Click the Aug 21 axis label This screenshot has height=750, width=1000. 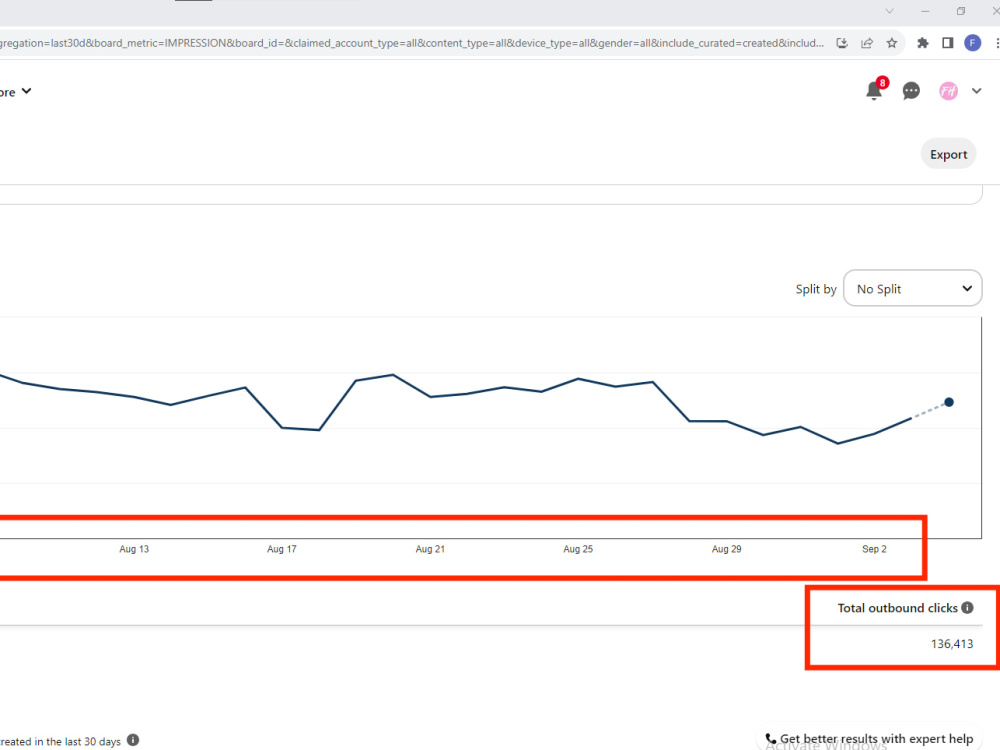[430, 549]
